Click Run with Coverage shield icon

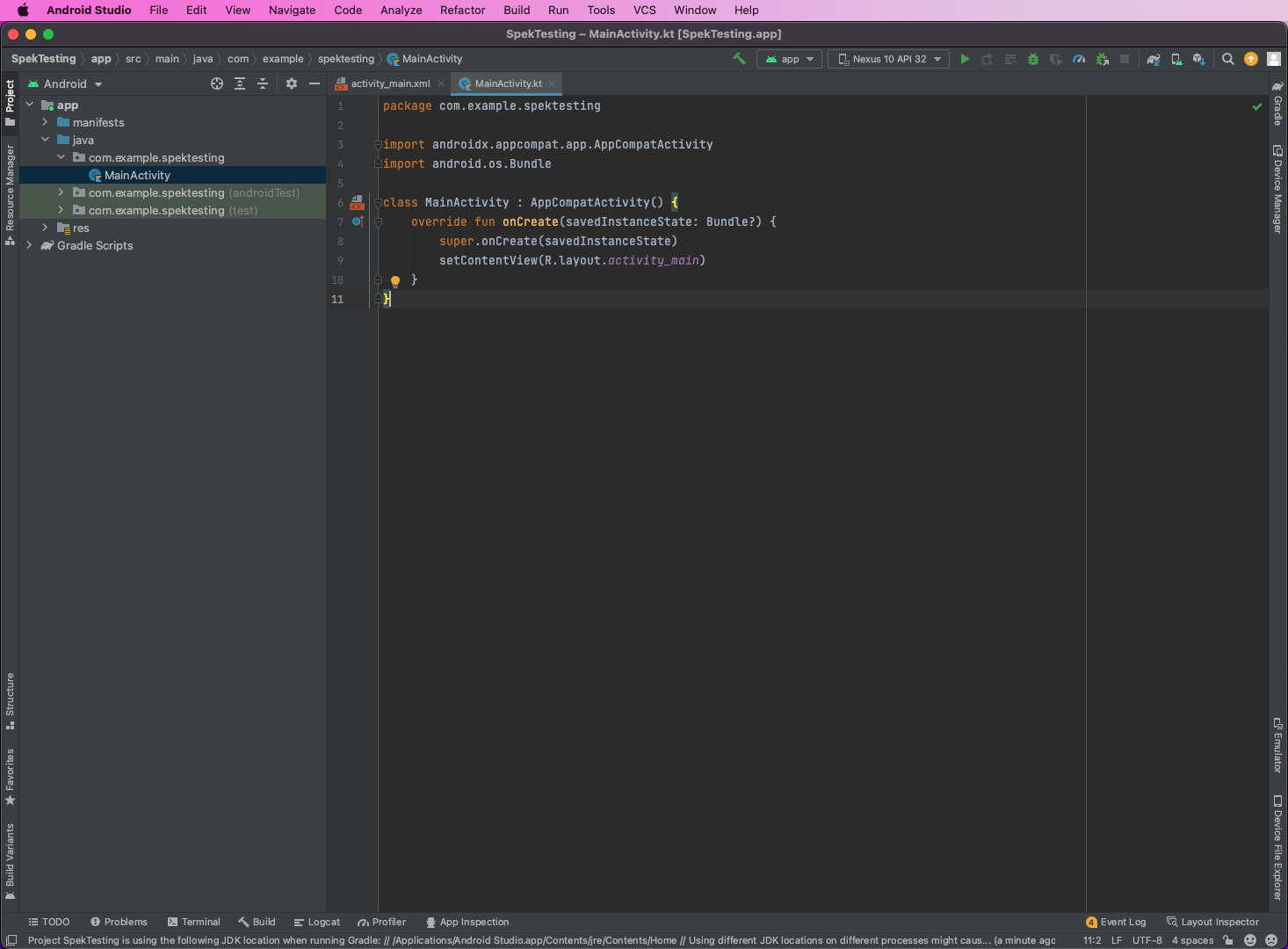[x=1056, y=59]
